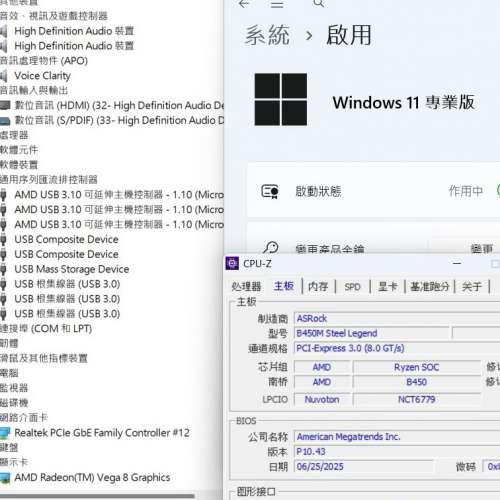
Task: Click the PCI-Express 3.0 bus spec field
Action: 397,348
